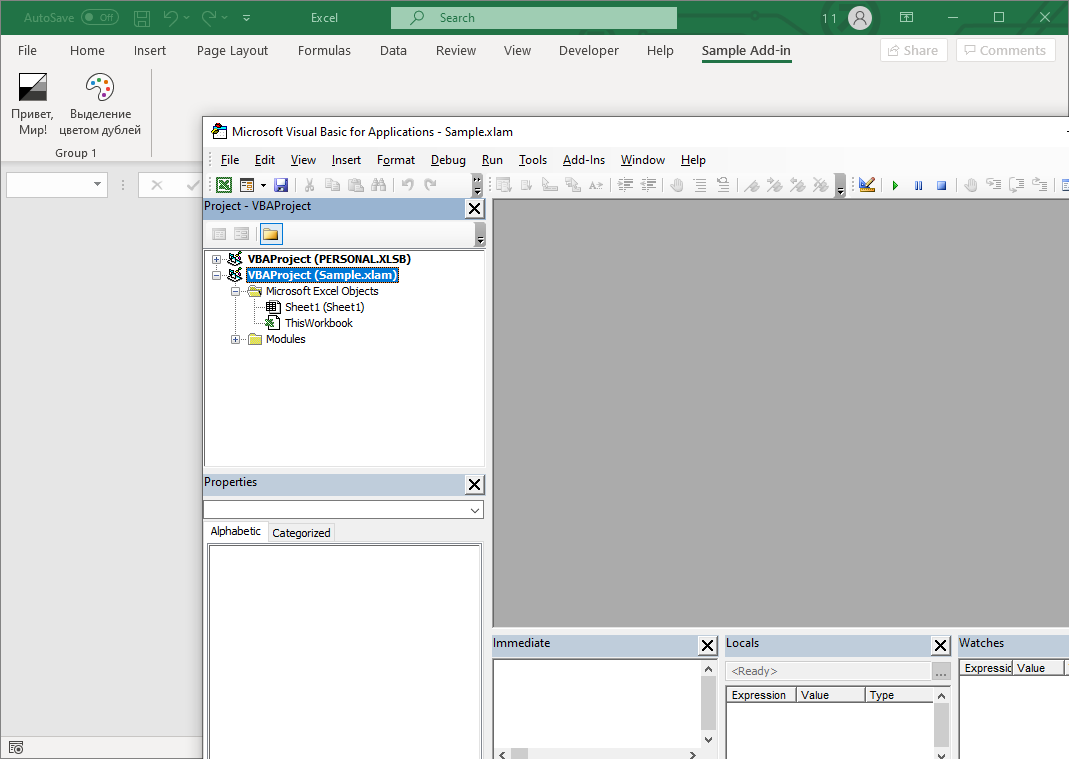Click the Step Into icon in Debug toolbar
Screen dimensions: 1069x759
[x=994, y=185]
